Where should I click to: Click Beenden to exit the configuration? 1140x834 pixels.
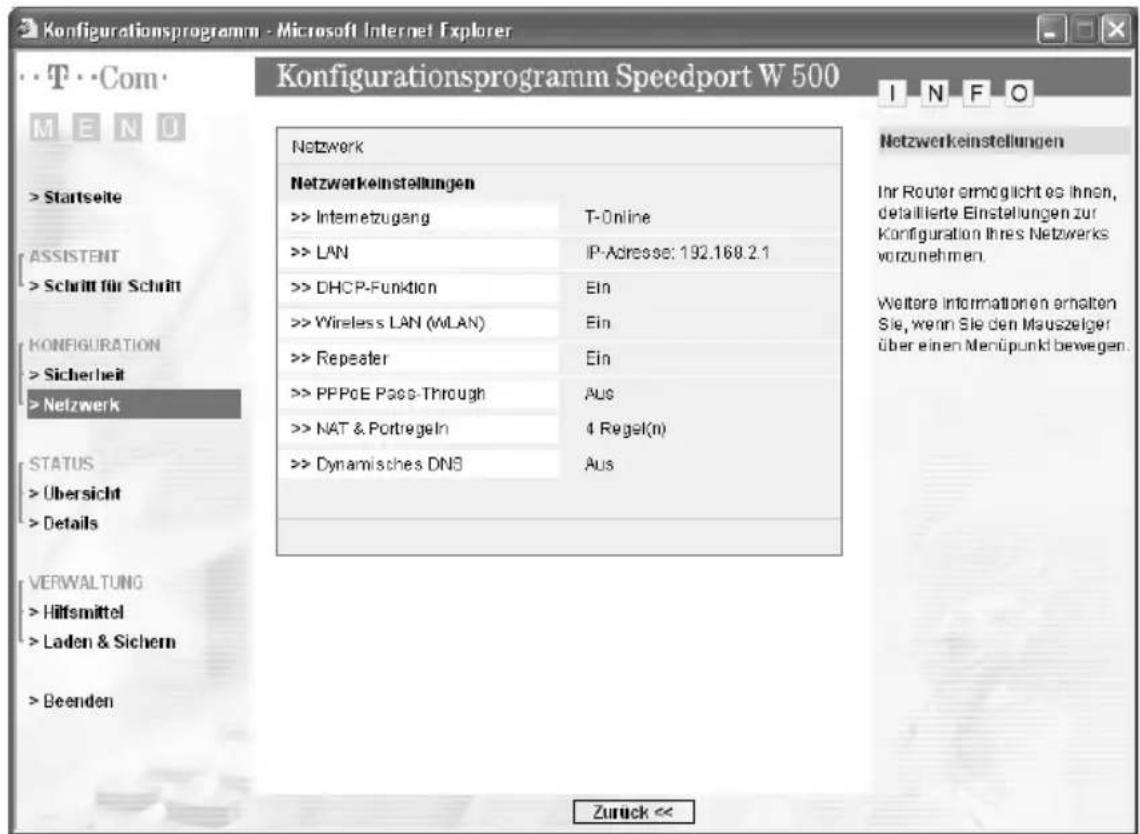[71, 701]
